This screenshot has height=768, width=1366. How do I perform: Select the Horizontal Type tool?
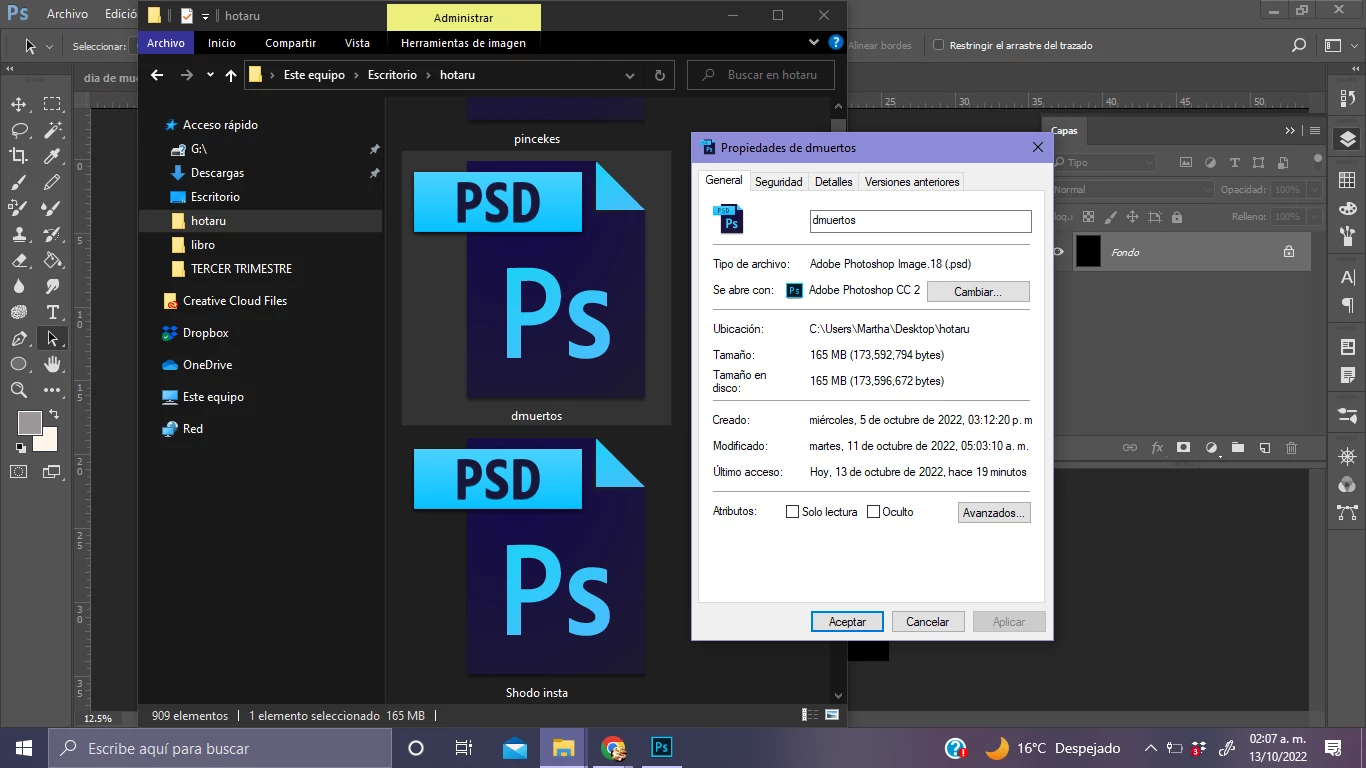(x=52, y=312)
